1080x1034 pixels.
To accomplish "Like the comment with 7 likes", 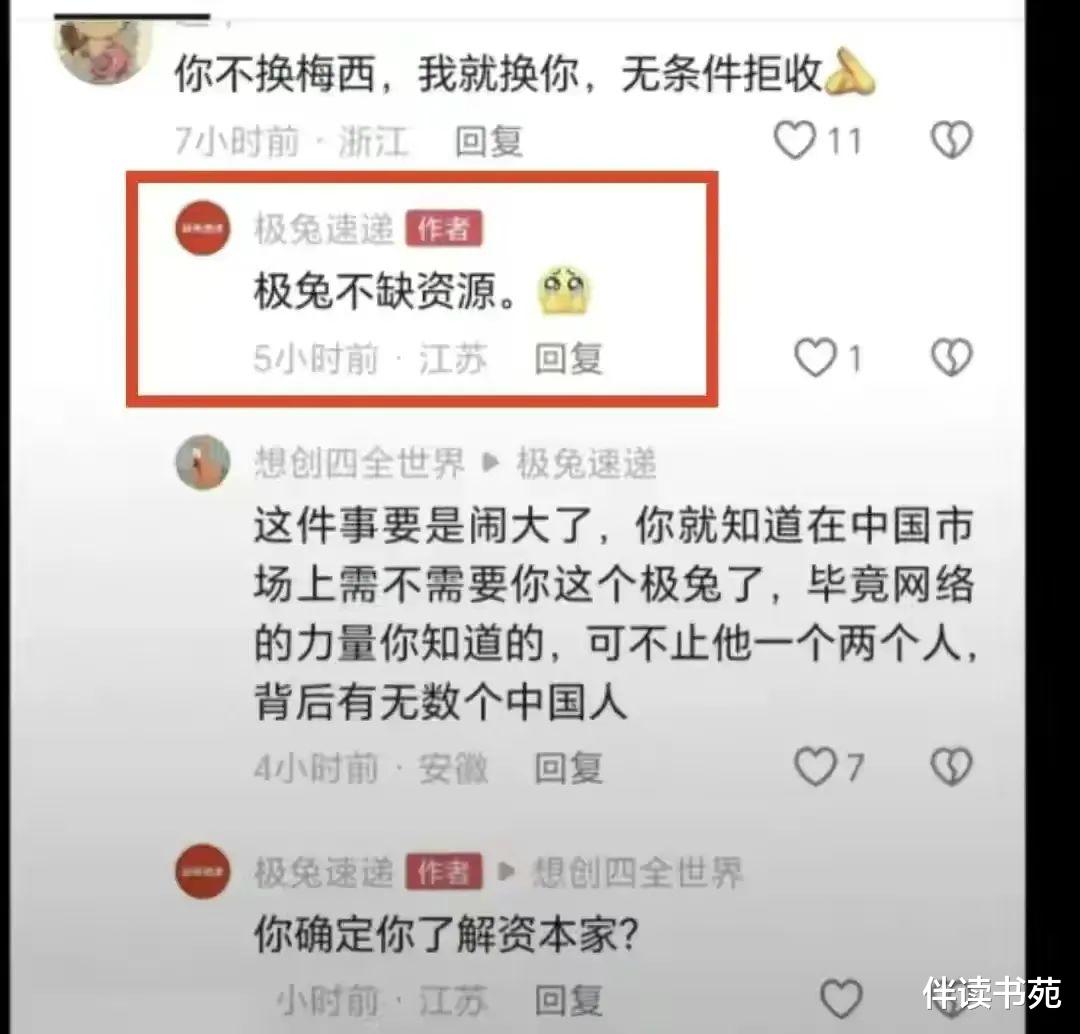I will [x=815, y=767].
